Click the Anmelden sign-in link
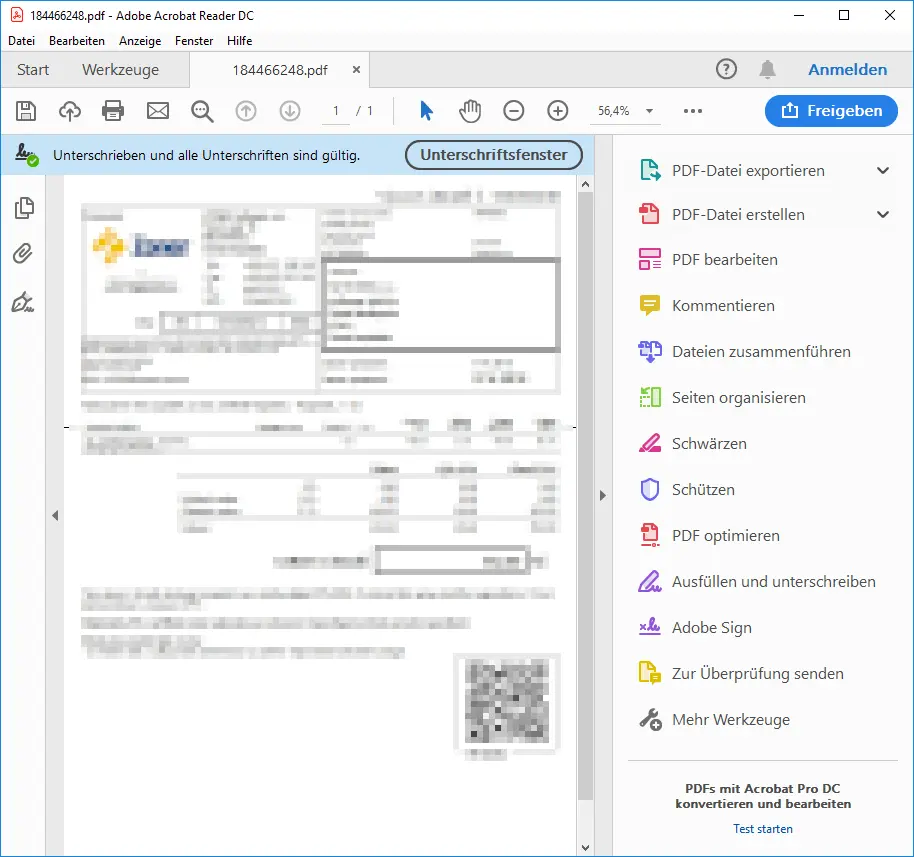This screenshot has height=857, width=914. [847, 69]
